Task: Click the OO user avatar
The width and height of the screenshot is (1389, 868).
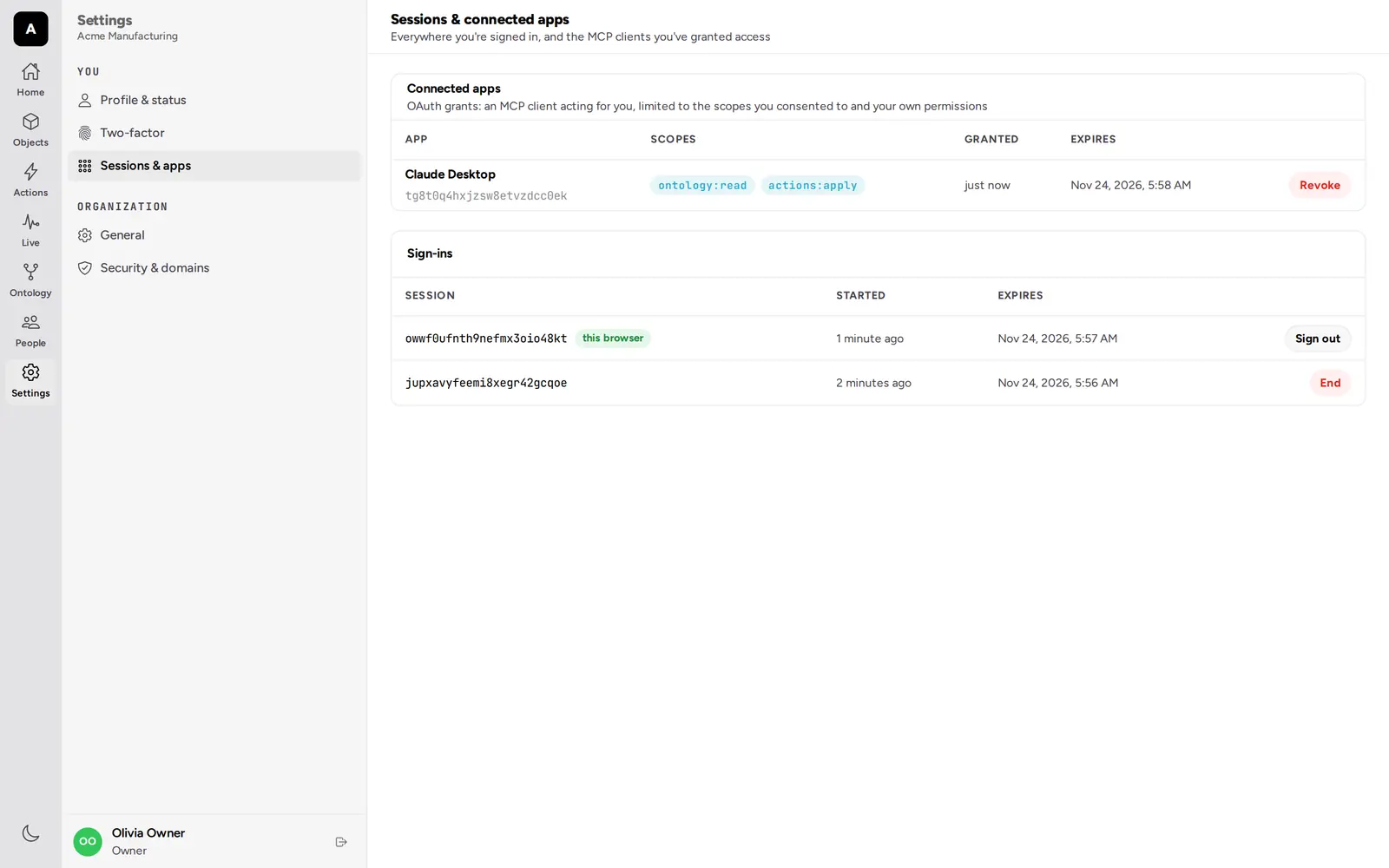Action: click(88, 841)
